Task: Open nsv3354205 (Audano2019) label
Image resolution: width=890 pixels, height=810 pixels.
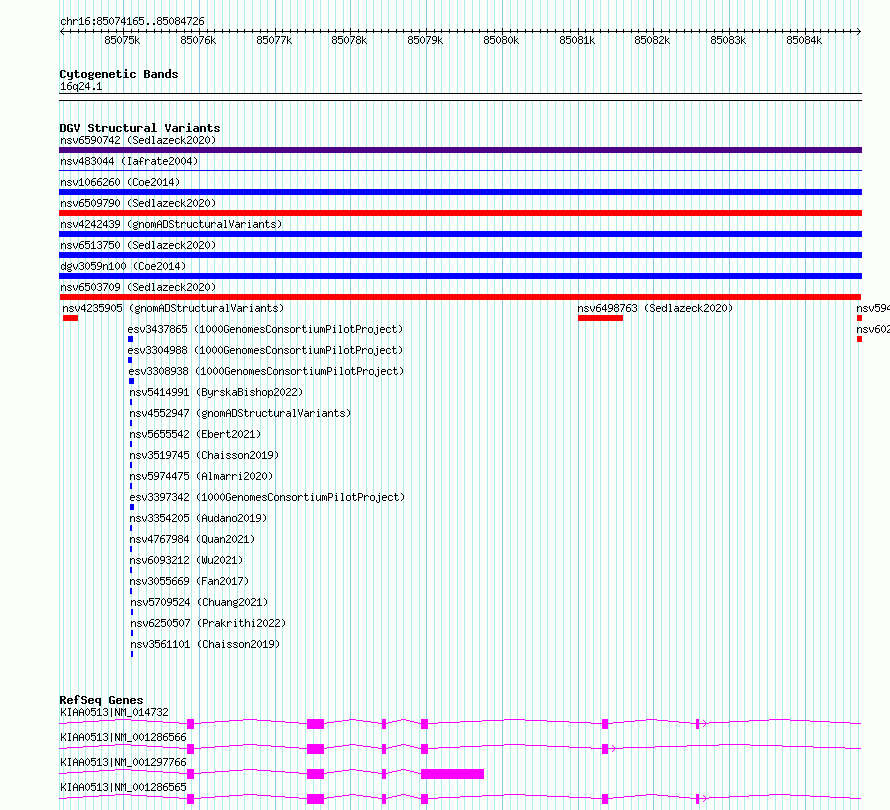Action: [x=198, y=518]
